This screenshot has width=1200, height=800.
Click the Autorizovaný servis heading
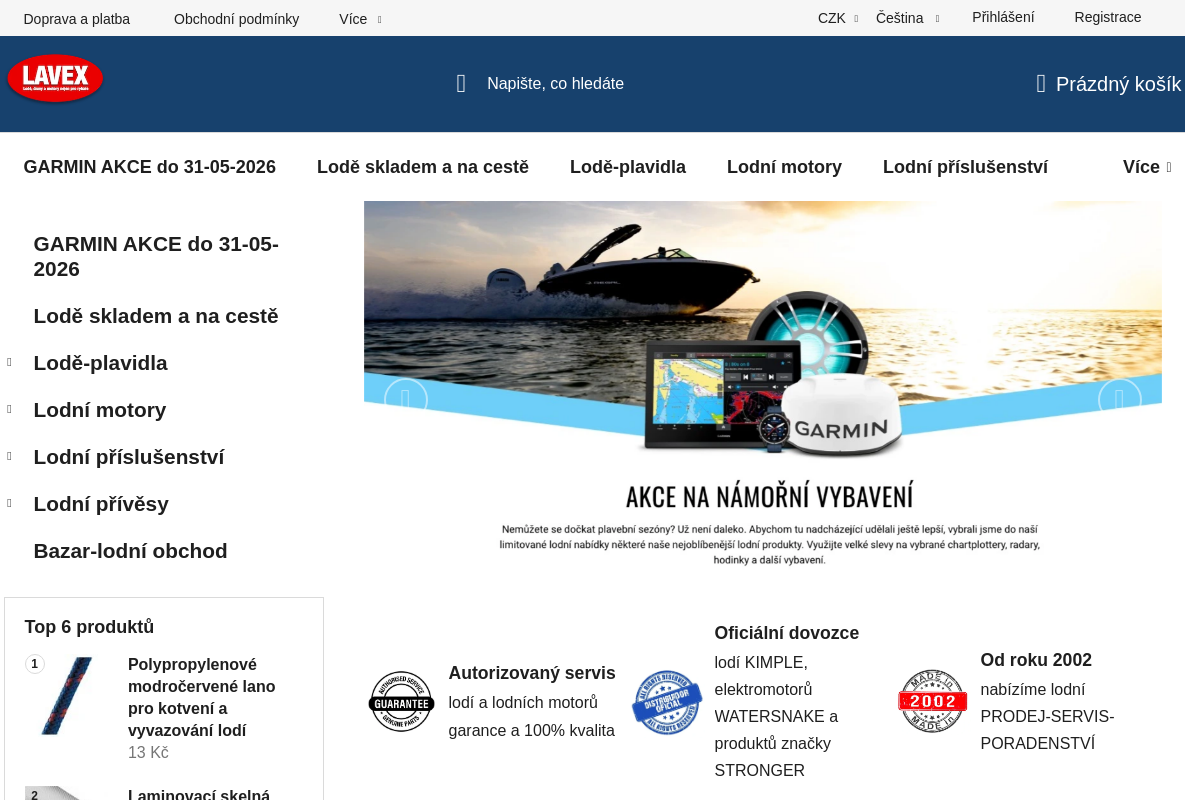[532, 673]
